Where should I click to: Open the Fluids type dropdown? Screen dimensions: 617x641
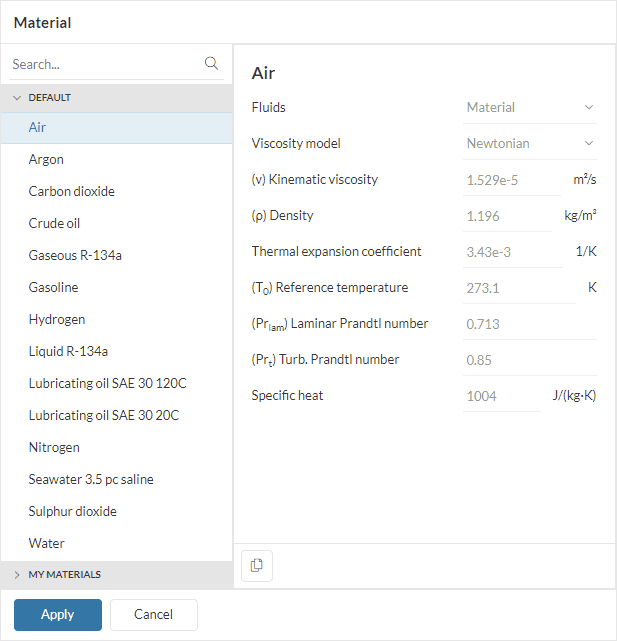pyautogui.click(x=530, y=107)
